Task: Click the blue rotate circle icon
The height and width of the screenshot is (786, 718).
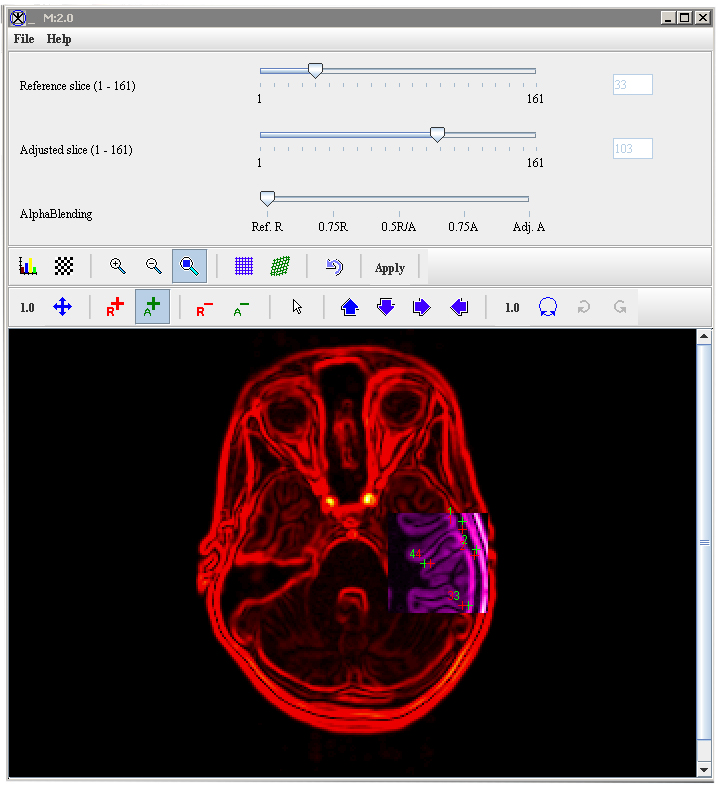Action: click(x=547, y=307)
